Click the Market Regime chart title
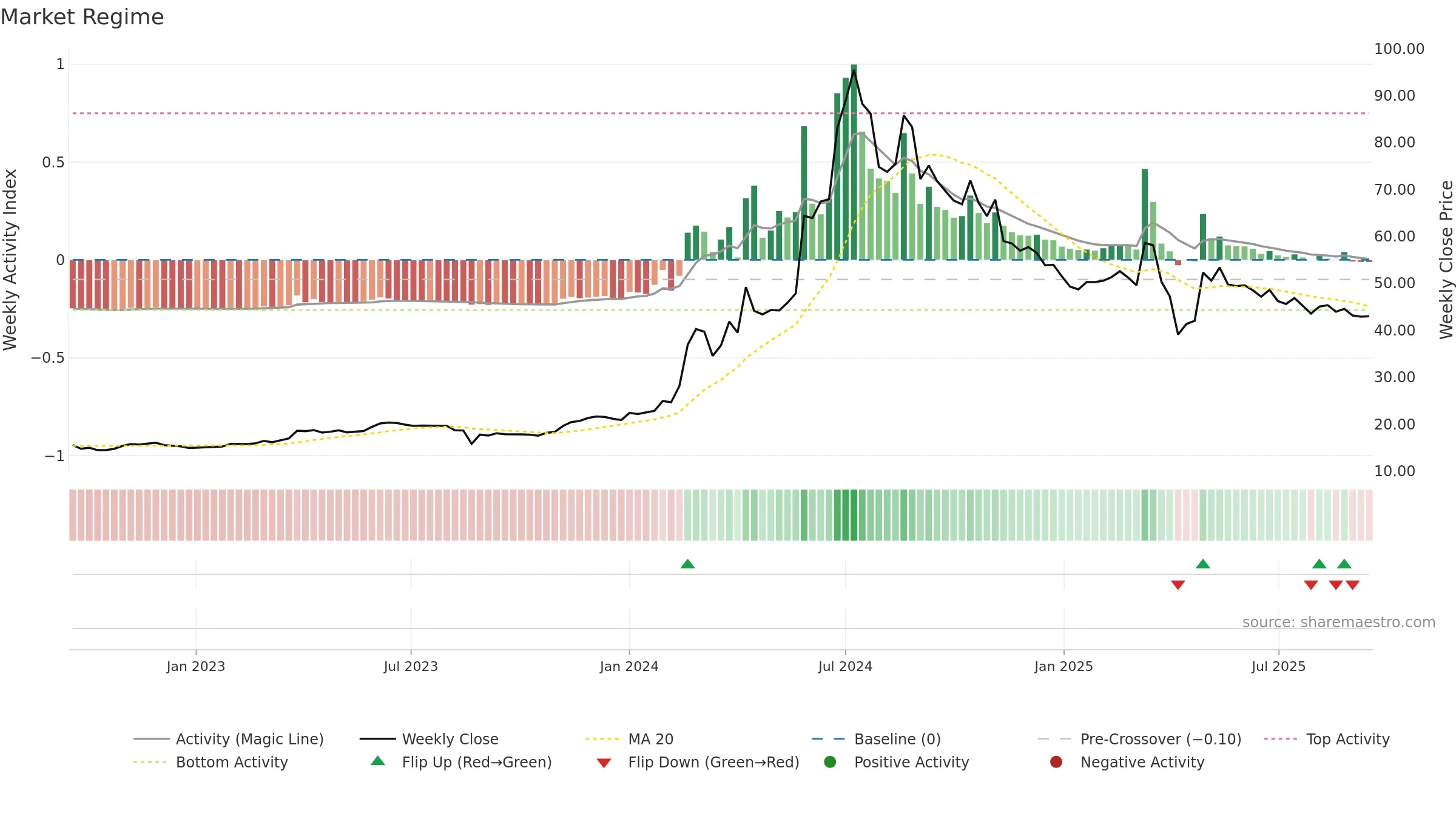The image size is (1456, 819). coord(82,17)
